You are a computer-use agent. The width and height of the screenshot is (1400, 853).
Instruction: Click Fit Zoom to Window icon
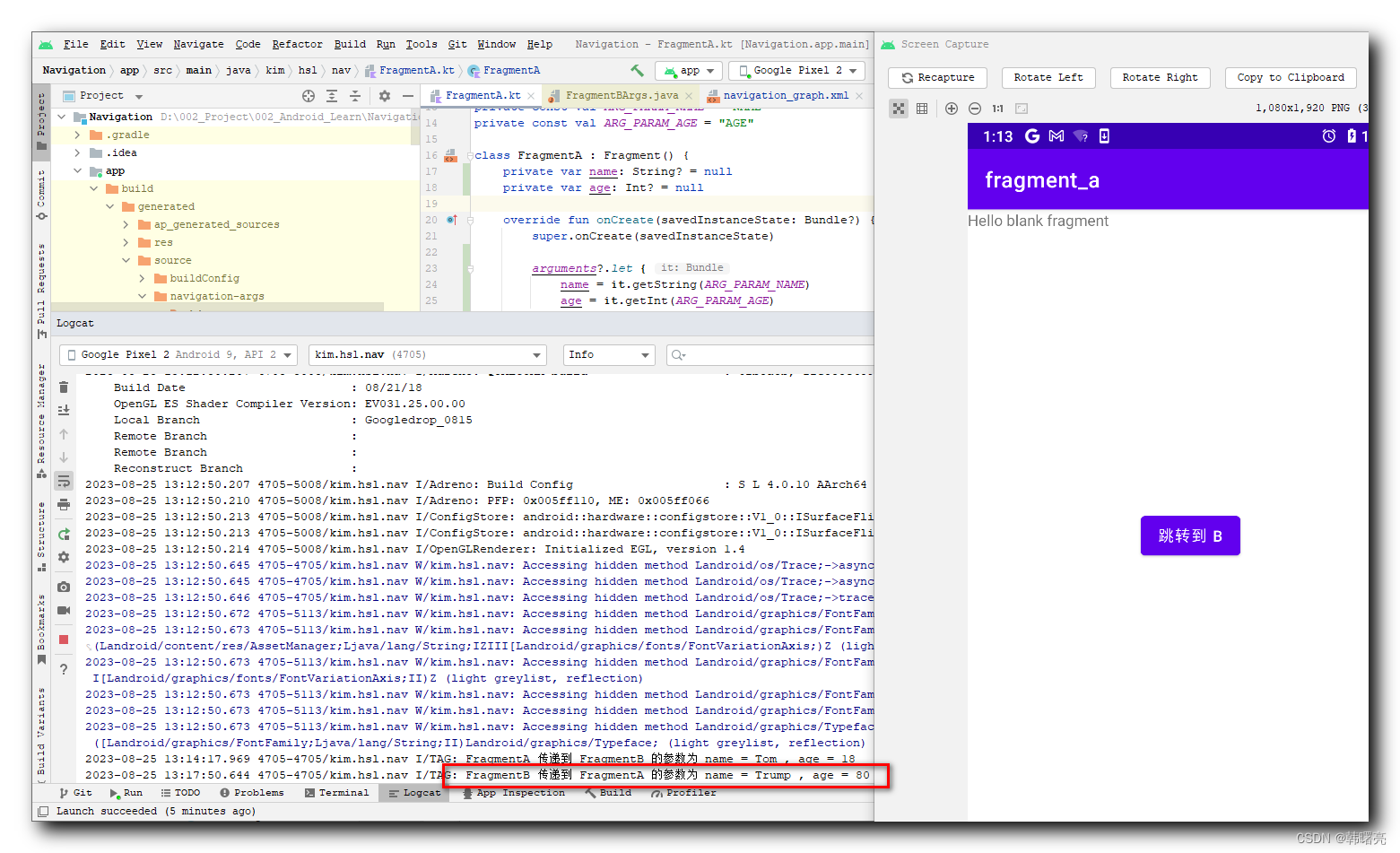pos(1022,109)
